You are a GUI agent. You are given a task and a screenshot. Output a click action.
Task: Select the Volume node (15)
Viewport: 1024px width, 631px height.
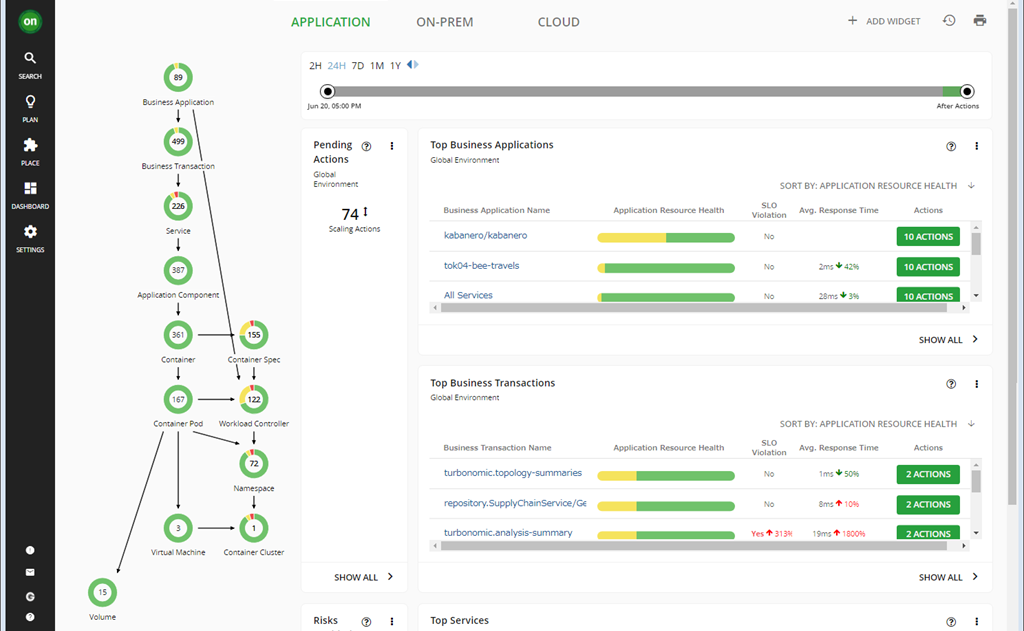(103, 592)
